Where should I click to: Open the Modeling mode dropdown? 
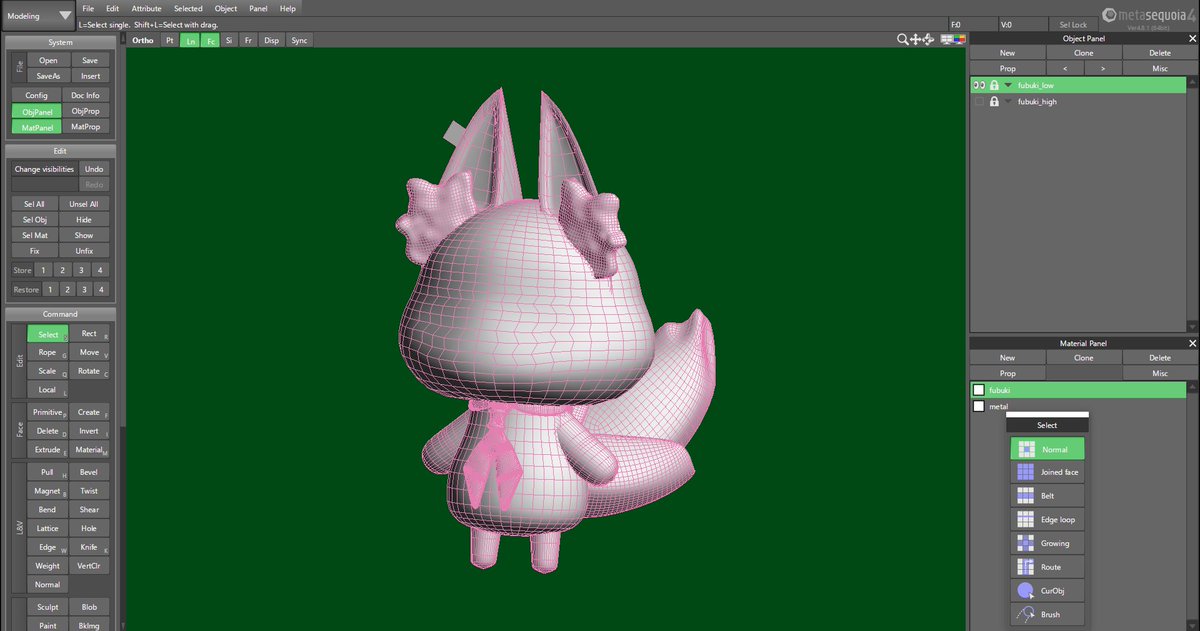(39, 15)
